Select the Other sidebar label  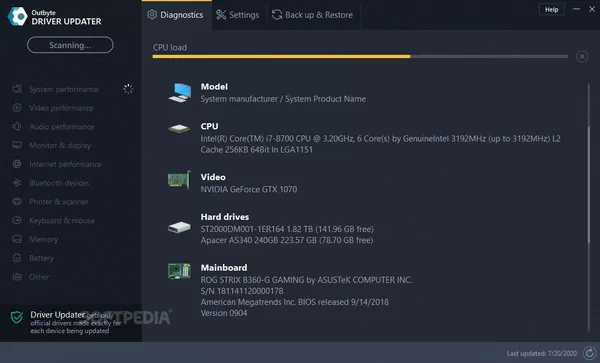click(39, 277)
